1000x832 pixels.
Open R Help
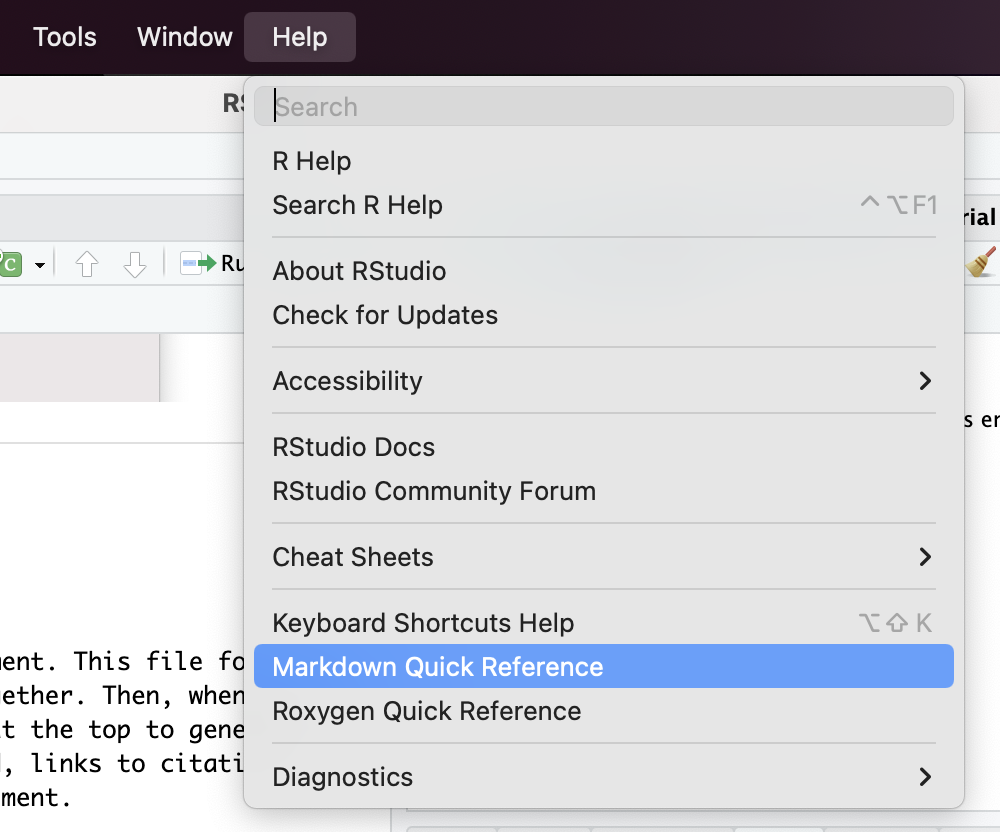coord(603,161)
